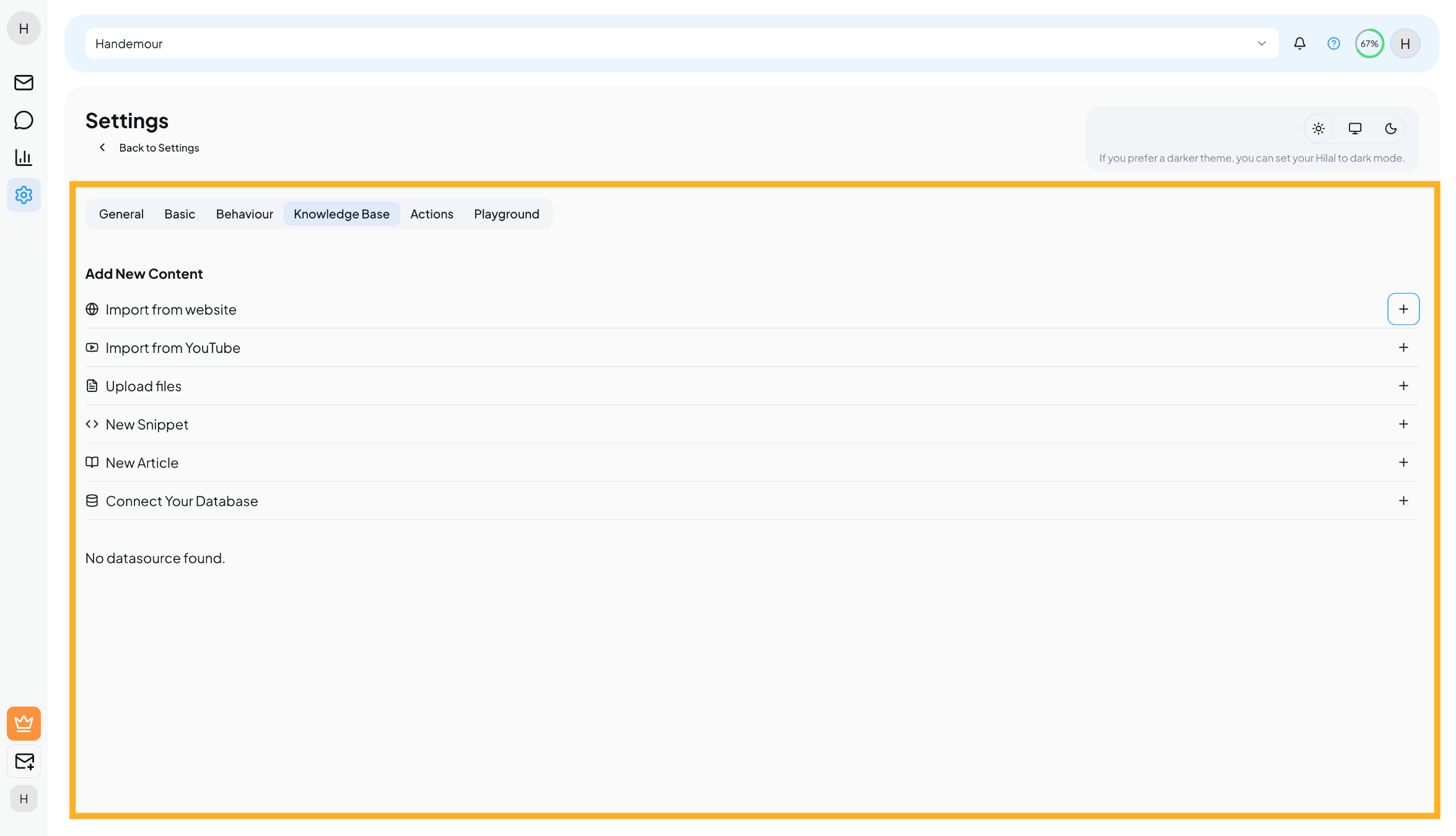Open the messages inbox icon in sidebar
The image size is (1456, 836).
pyautogui.click(x=24, y=82)
